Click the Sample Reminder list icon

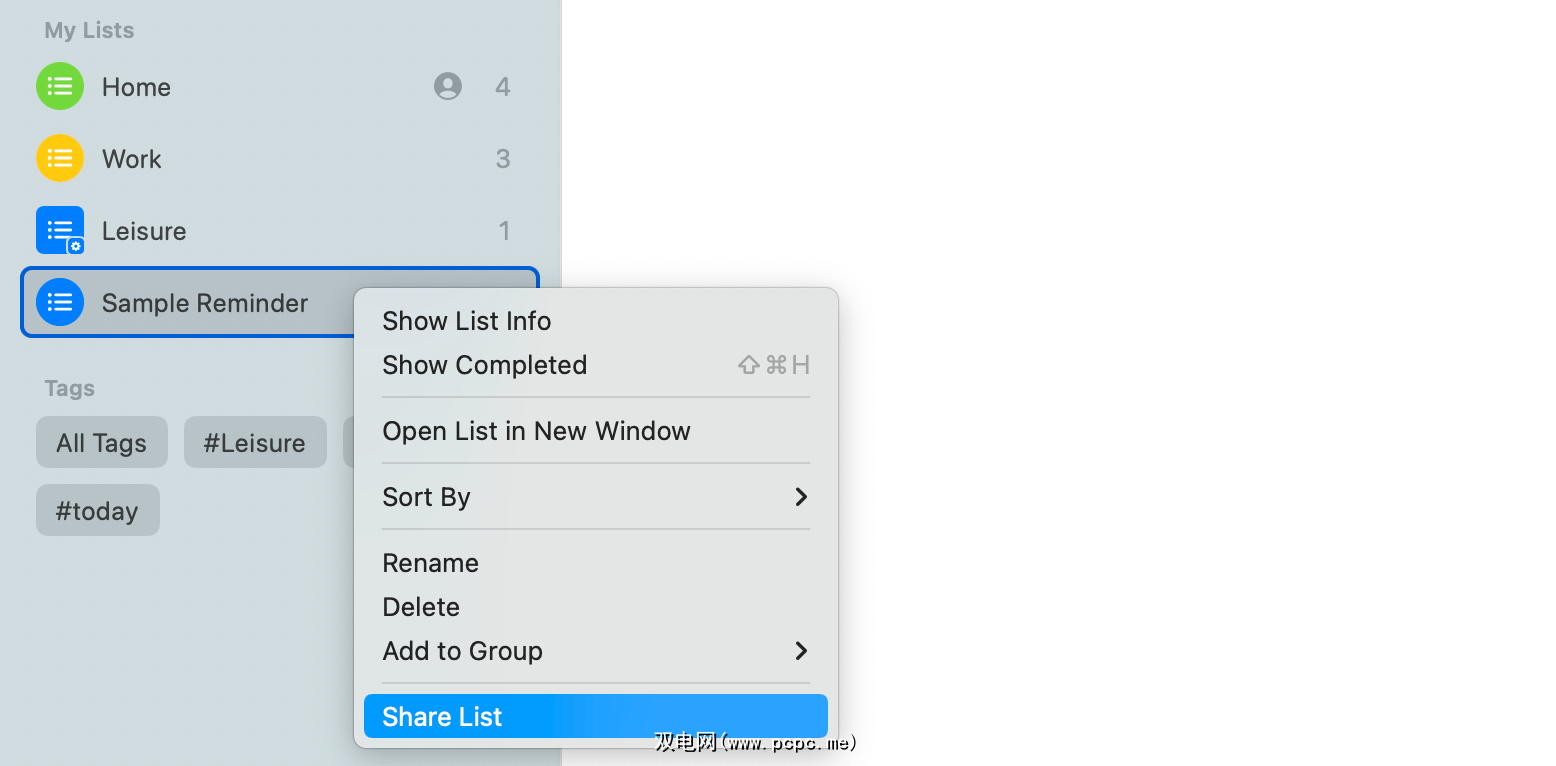click(x=60, y=303)
